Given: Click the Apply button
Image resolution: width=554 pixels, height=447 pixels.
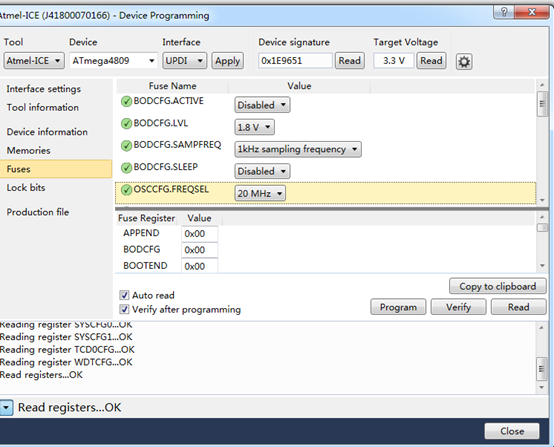Looking at the screenshot, I should tap(228, 61).
